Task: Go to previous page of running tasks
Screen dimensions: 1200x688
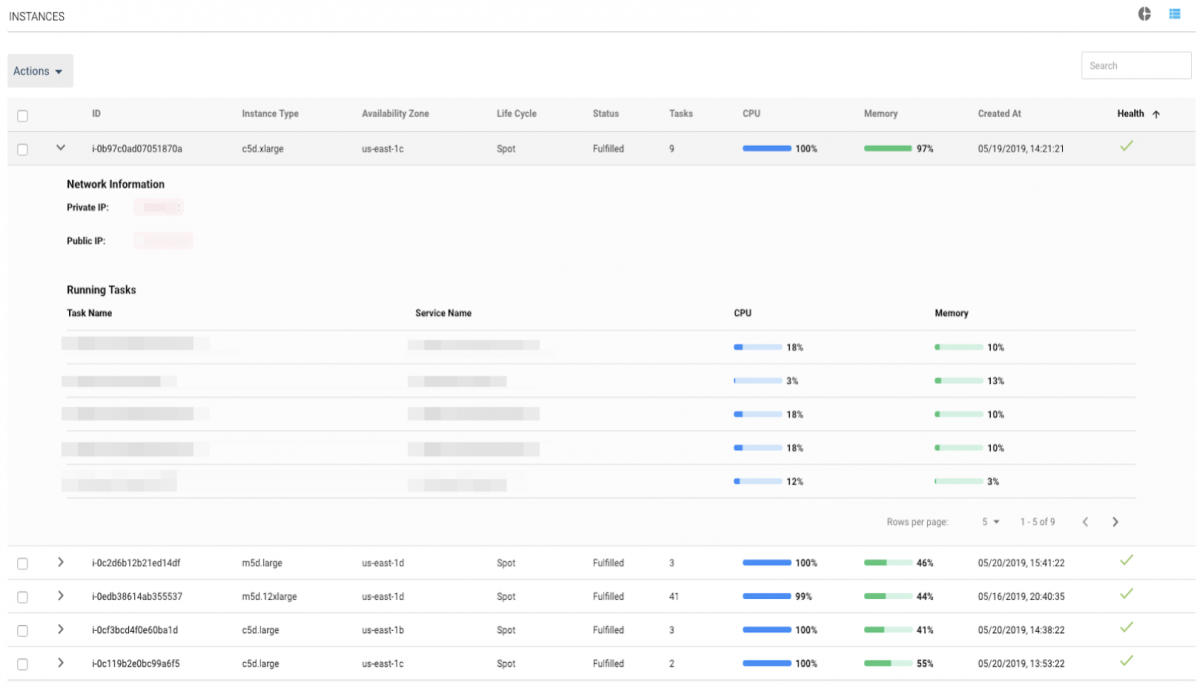Action: tap(1085, 522)
